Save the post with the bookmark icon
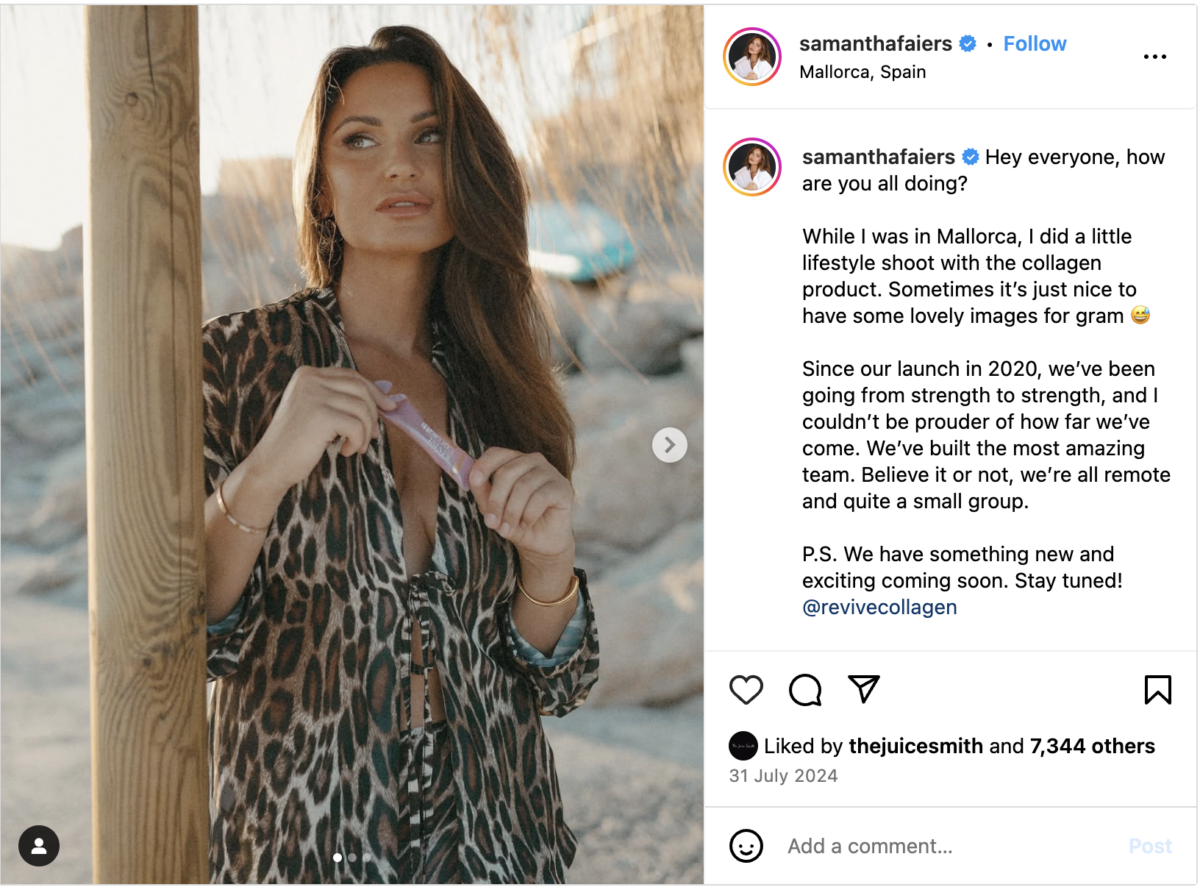 [1157, 690]
